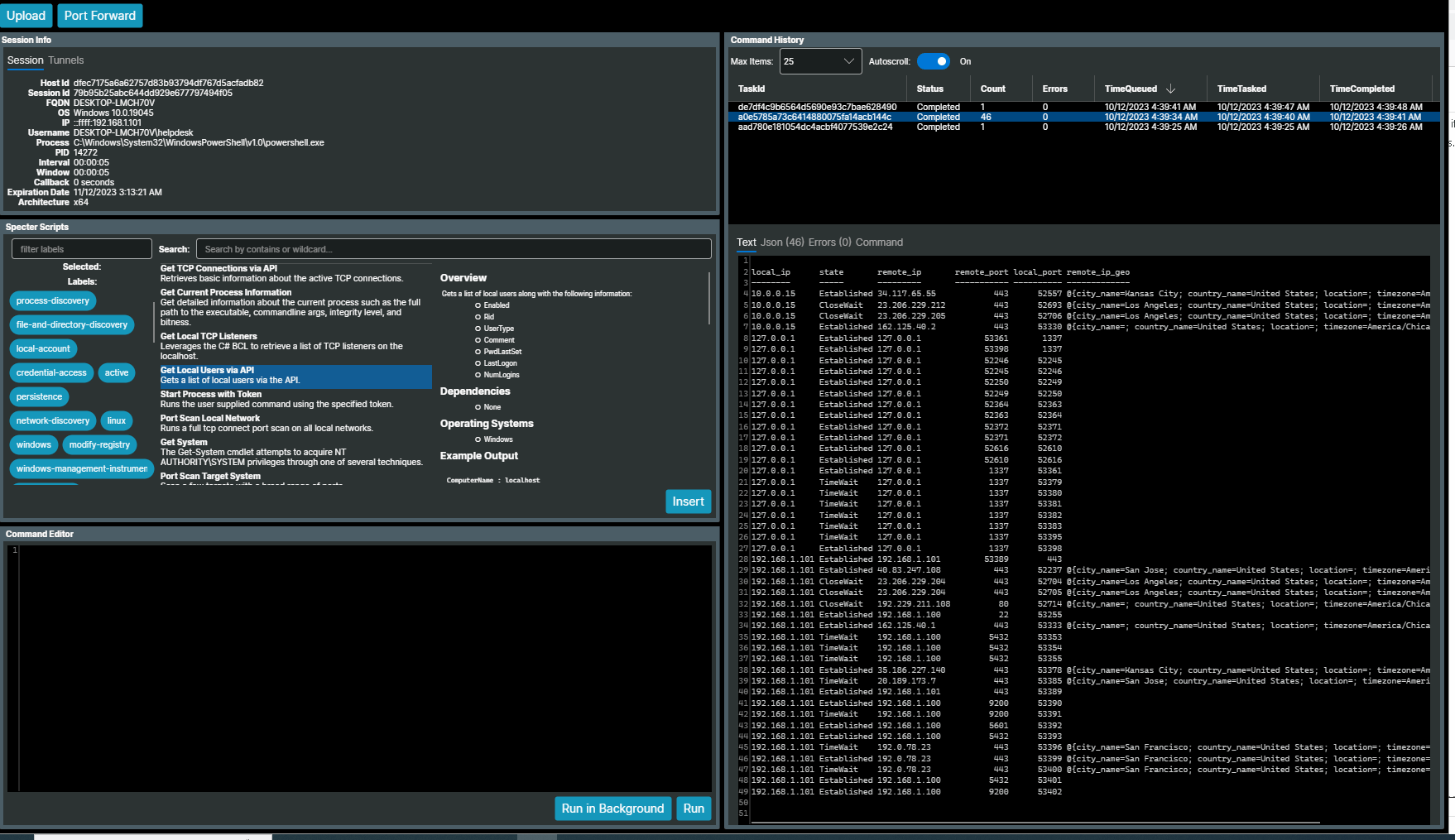Select the Session tab in Session Info
Image resolution: width=1455 pixels, height=840 pixels.
pyautogui.click(x=26, y=60)
